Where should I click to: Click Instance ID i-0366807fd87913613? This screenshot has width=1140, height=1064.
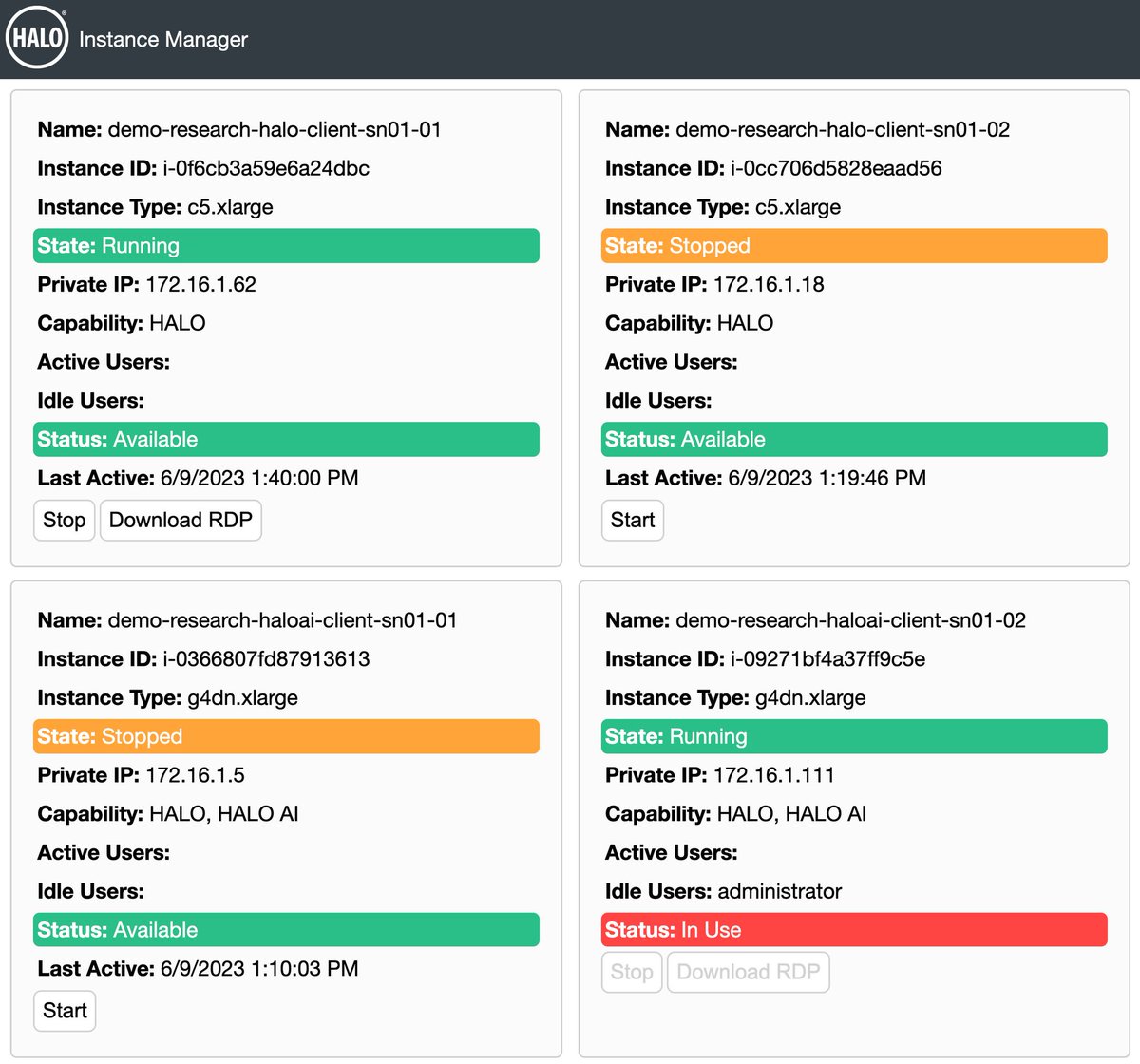(x=203, y=659)
